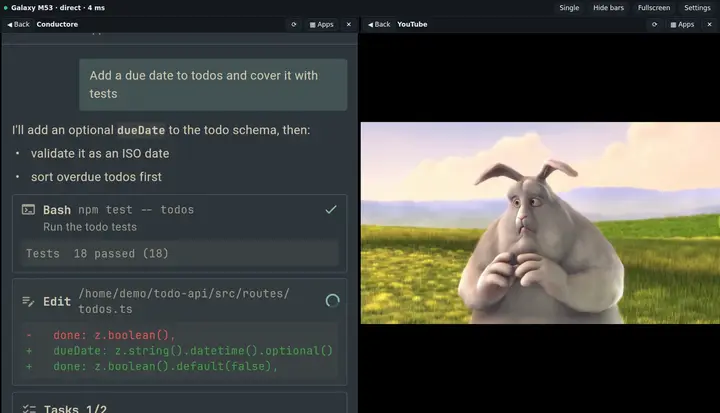Go Back in the Conductore pane
Viewport: 720px width, 413px height.
[x=18, y=24]
